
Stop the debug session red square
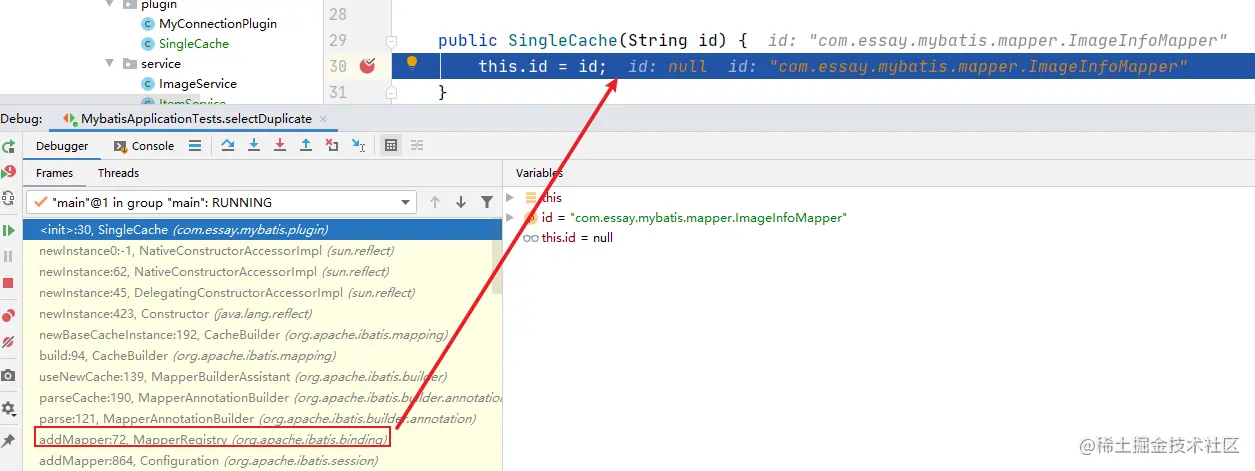[8, 283]
